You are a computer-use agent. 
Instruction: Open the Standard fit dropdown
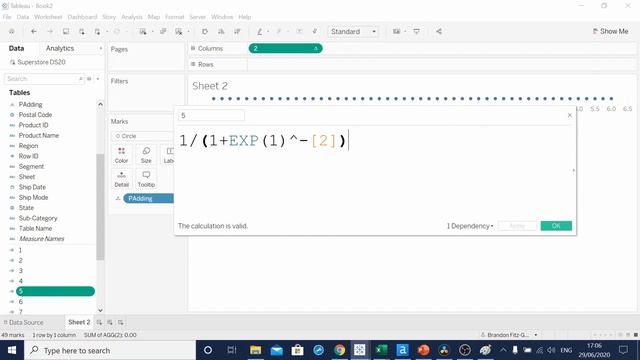[x=353, y=31]
